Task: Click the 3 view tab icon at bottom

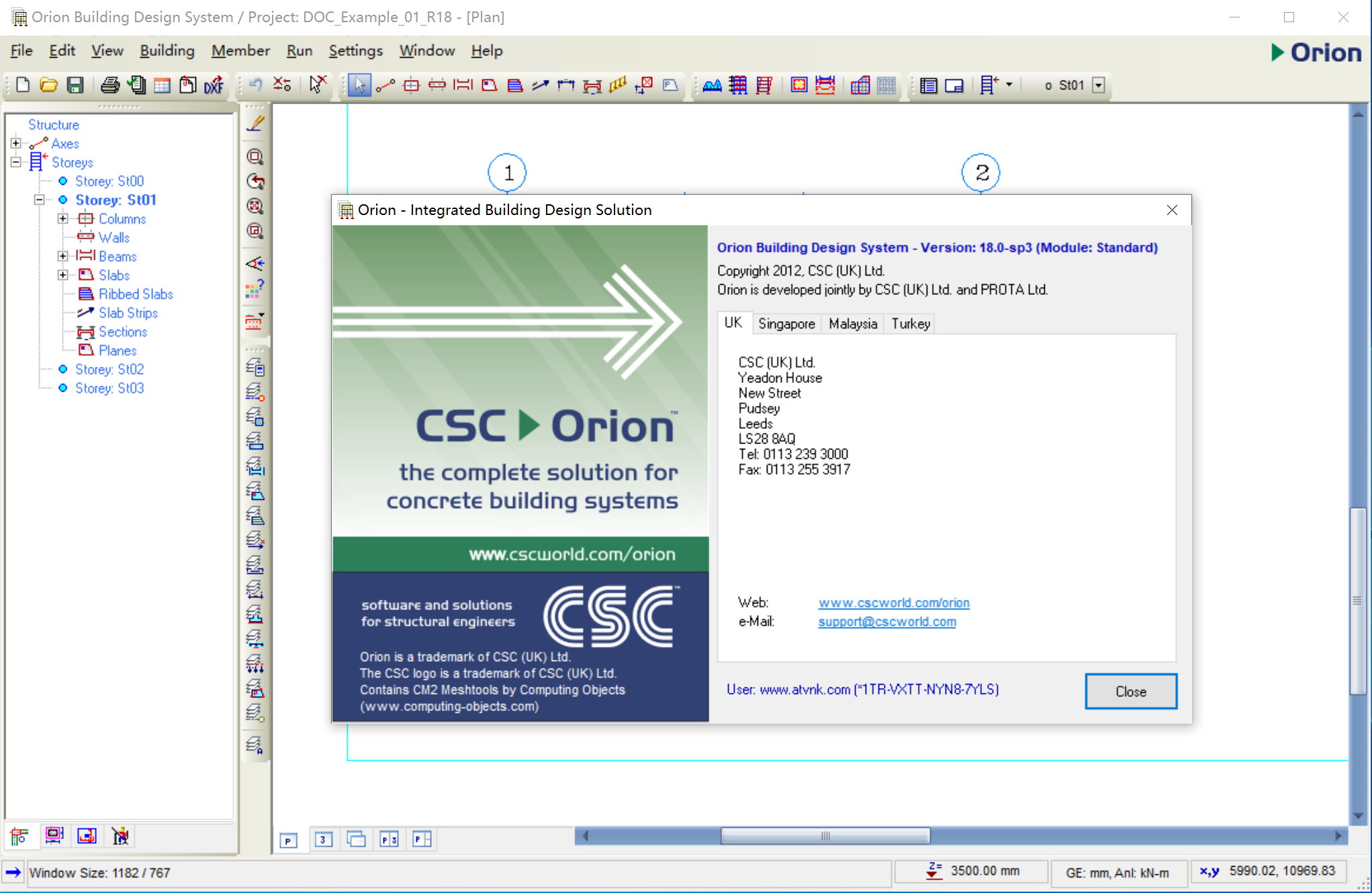Action: (323, 839)
